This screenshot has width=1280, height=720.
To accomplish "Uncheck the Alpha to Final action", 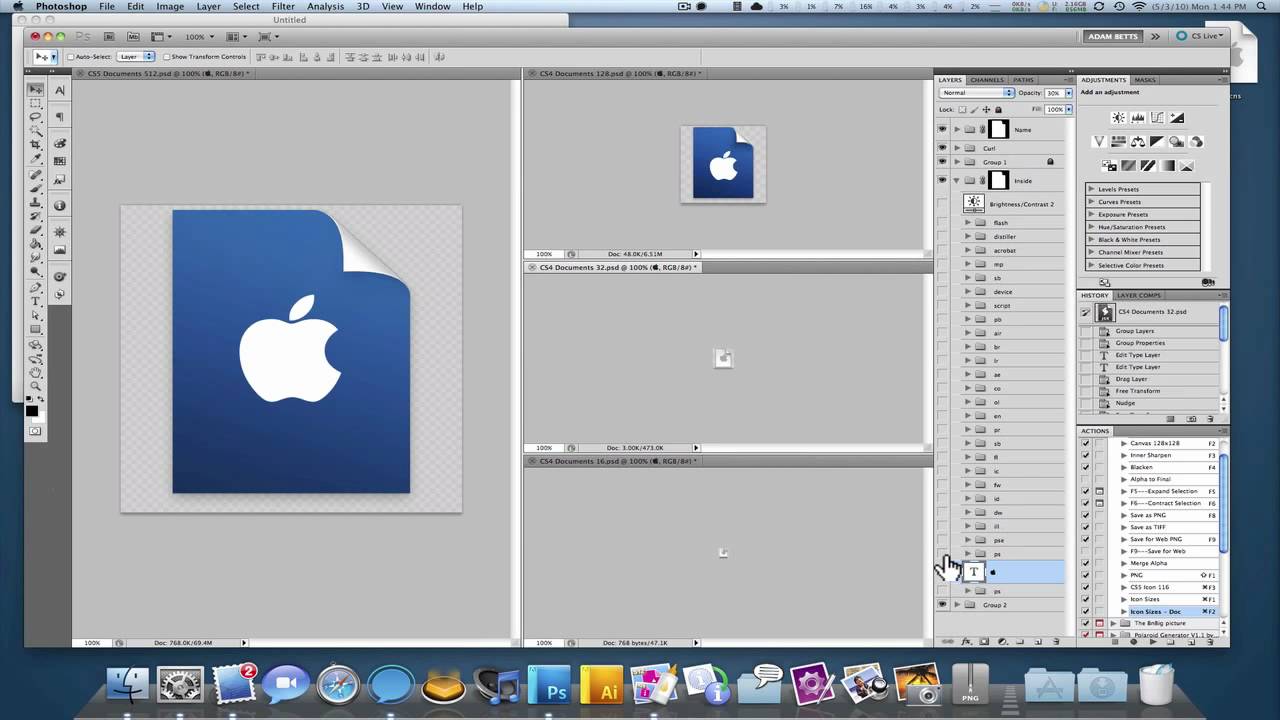I will coord(1086,478).
